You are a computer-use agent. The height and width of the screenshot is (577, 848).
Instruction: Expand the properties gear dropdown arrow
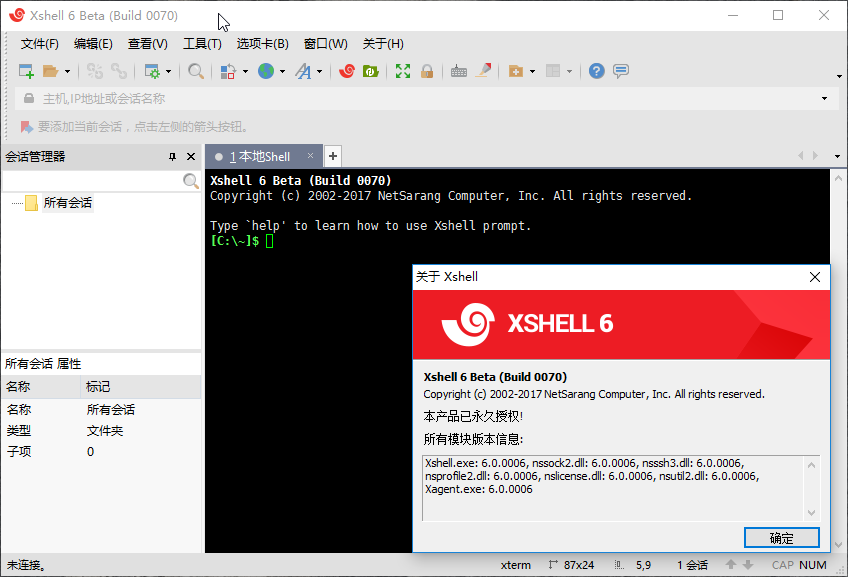click(x=168, y=71)
